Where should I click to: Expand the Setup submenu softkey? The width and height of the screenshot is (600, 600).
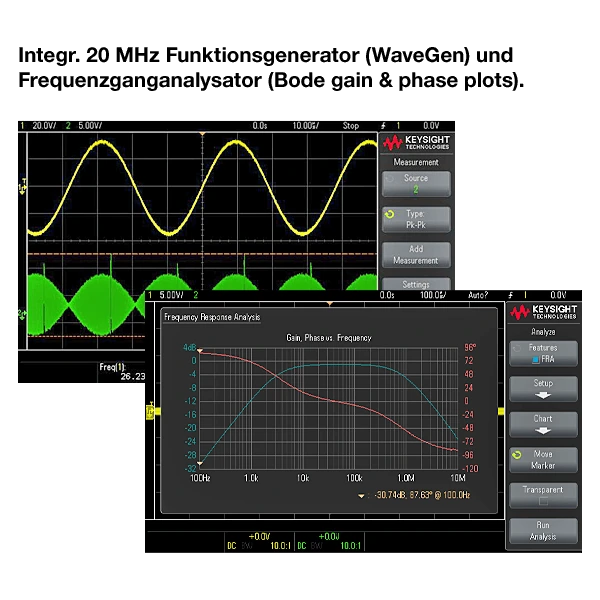(543, 389)
